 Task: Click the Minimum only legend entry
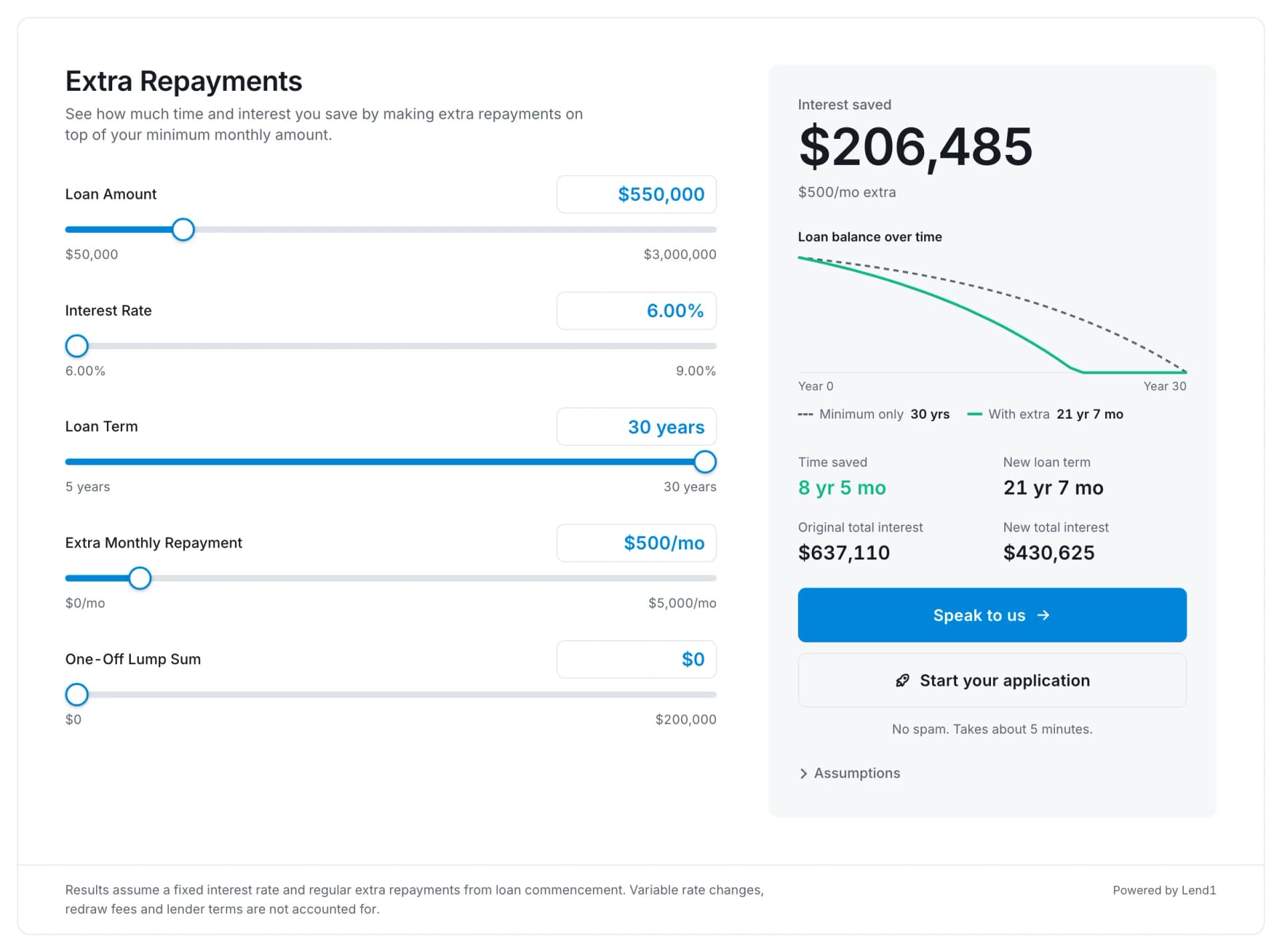click(873, 414)
